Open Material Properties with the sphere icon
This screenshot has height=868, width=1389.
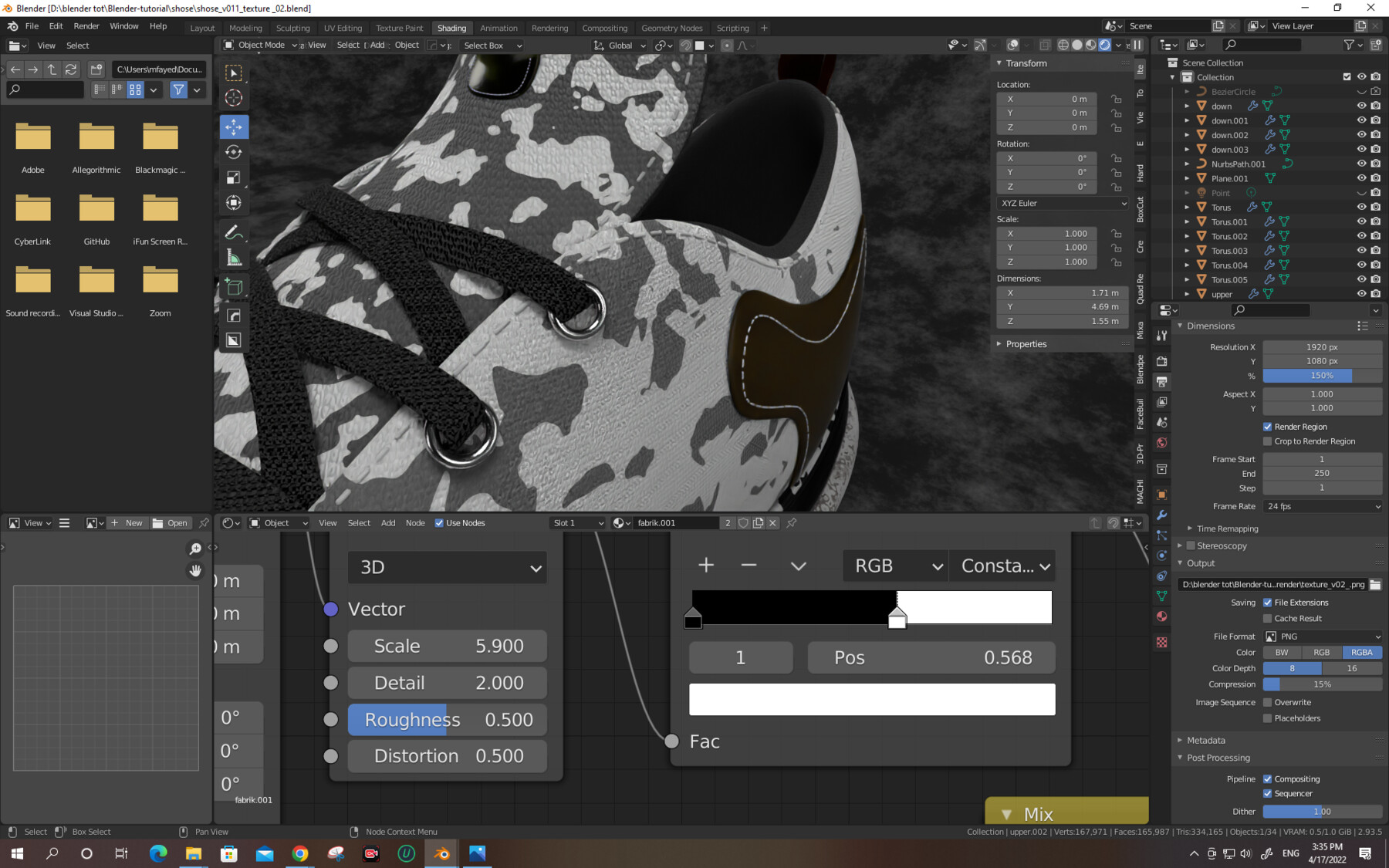pyautogui.click(x=1162, y=616)
